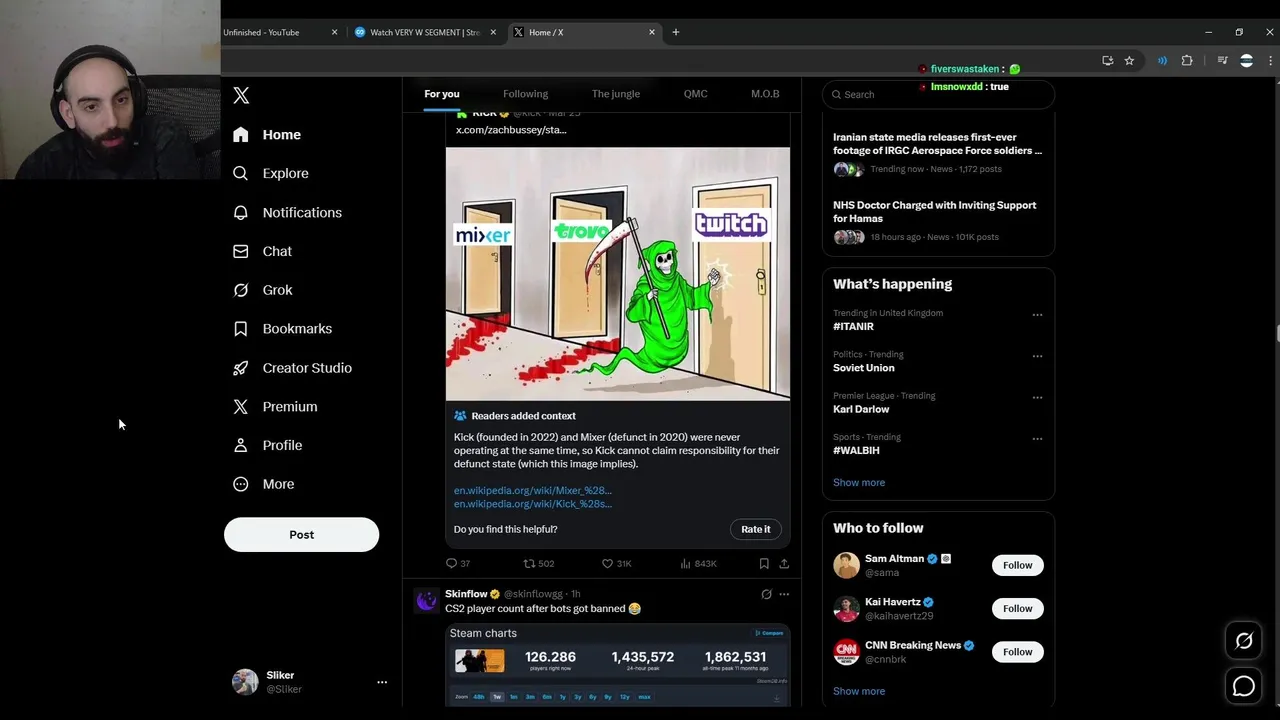Follow Sam Altman

click(1018, 565)
